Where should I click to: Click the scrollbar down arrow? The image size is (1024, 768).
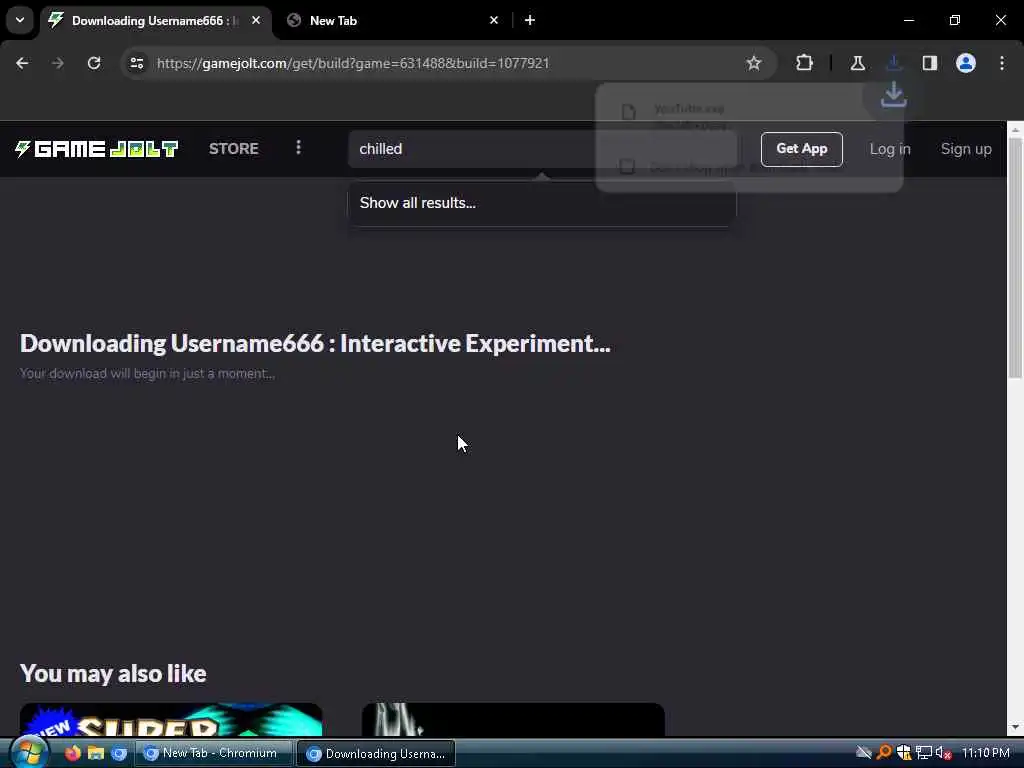pos(1015,727)
